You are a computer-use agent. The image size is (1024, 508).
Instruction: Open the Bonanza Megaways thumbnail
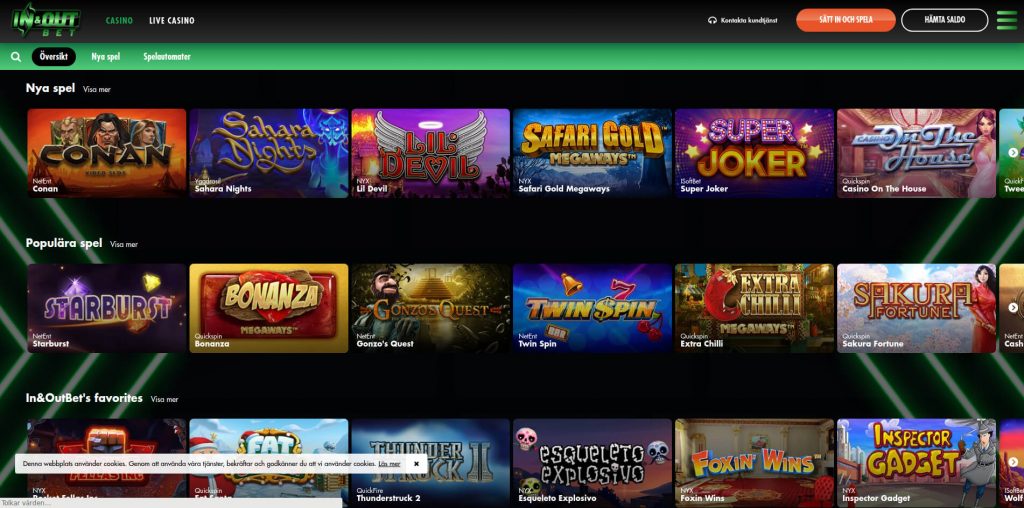click(269, 308)
